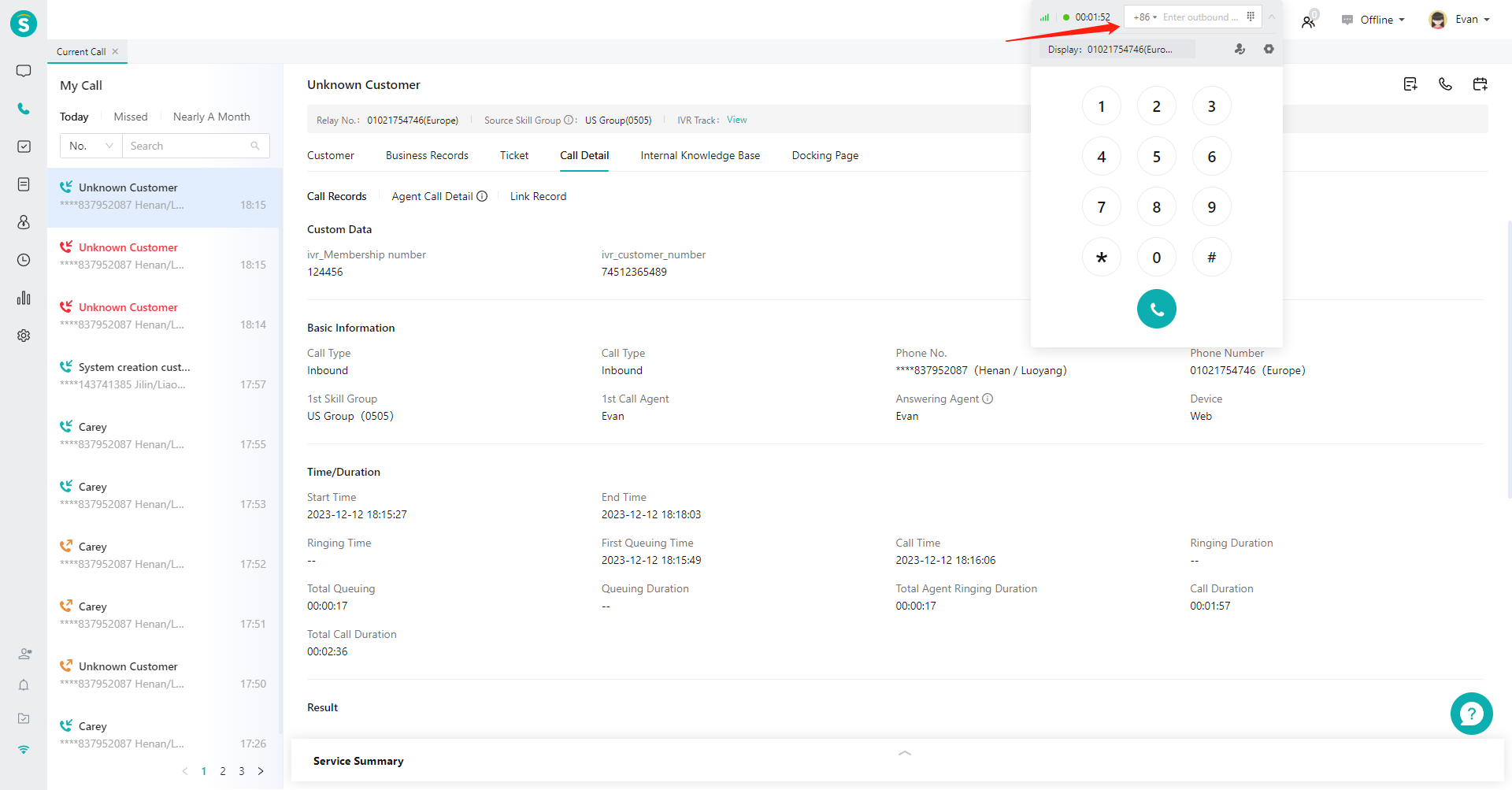Dial digit 5 on the keypad
1512x790 pixels.
pos(1157,157)
